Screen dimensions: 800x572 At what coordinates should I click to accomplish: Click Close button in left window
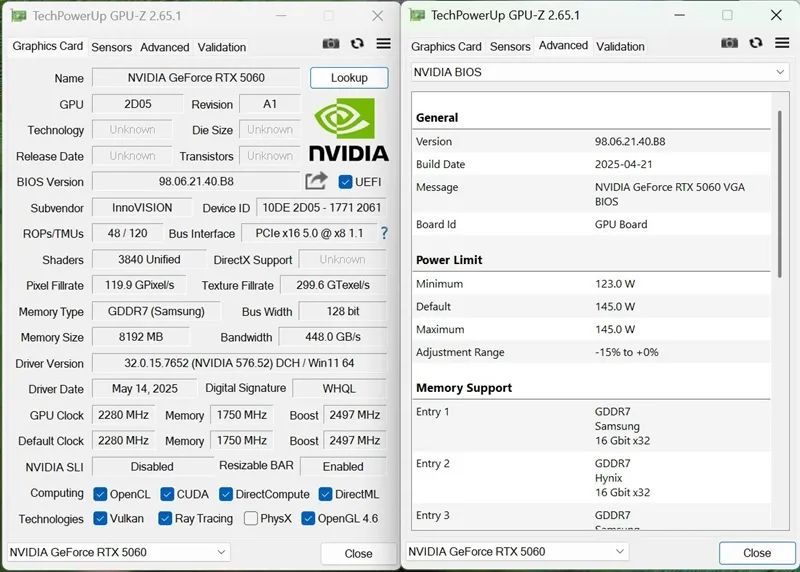coord(358,554)
